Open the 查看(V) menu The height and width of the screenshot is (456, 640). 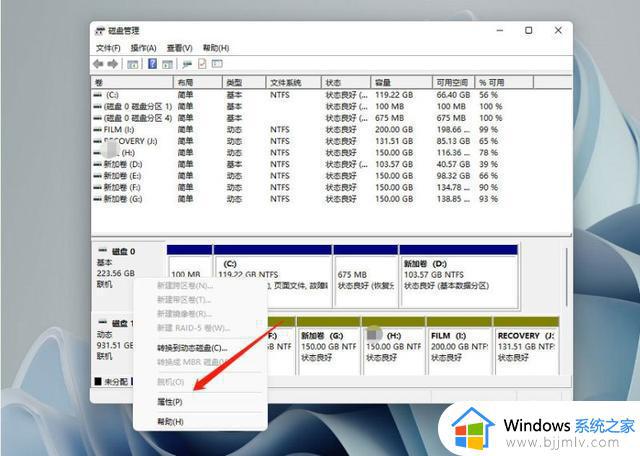click(x=179, y=48)
